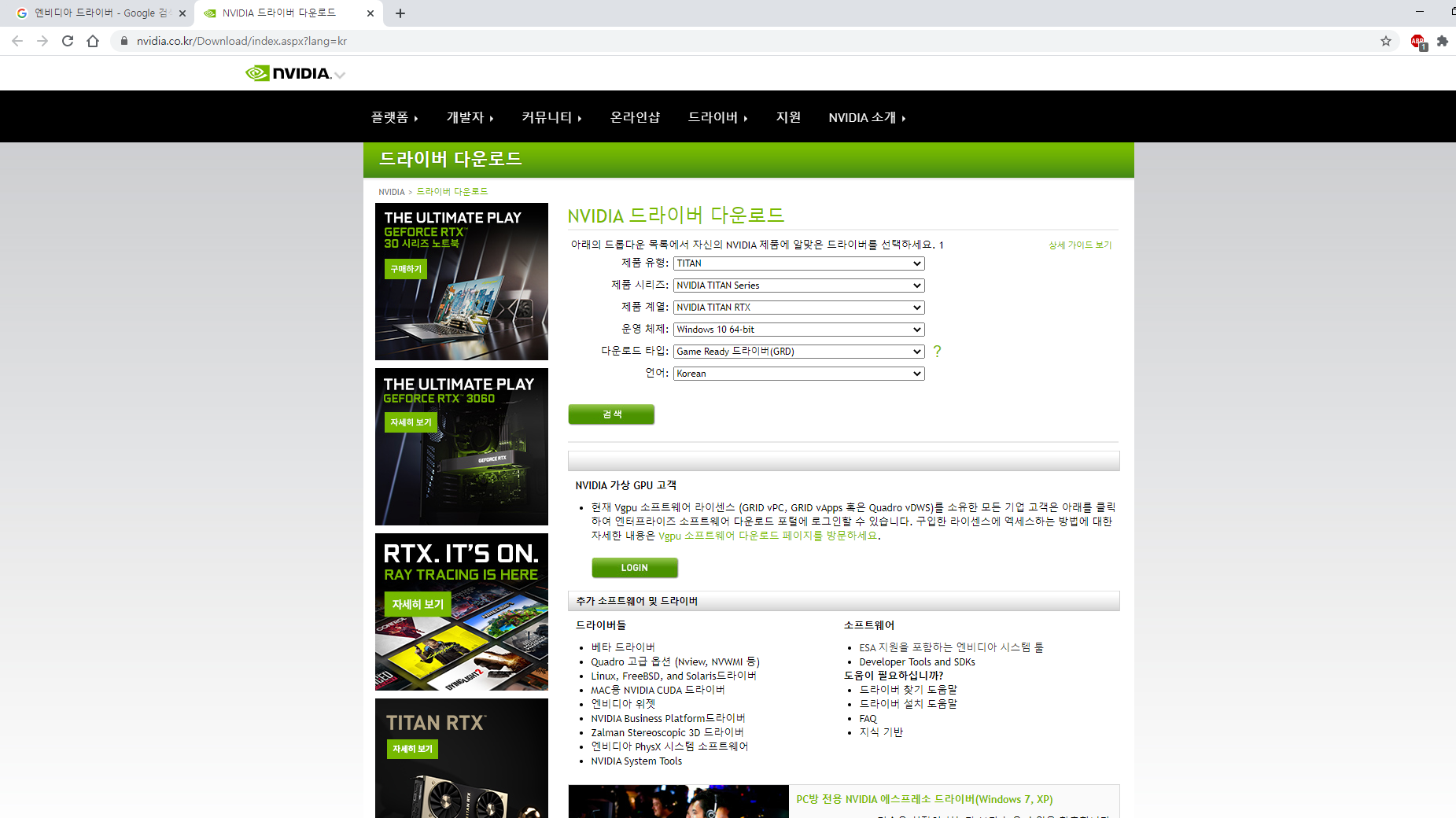Open the 개발자 menu
The width and height of the screenshot is (1456, 818).
(470, 117)
